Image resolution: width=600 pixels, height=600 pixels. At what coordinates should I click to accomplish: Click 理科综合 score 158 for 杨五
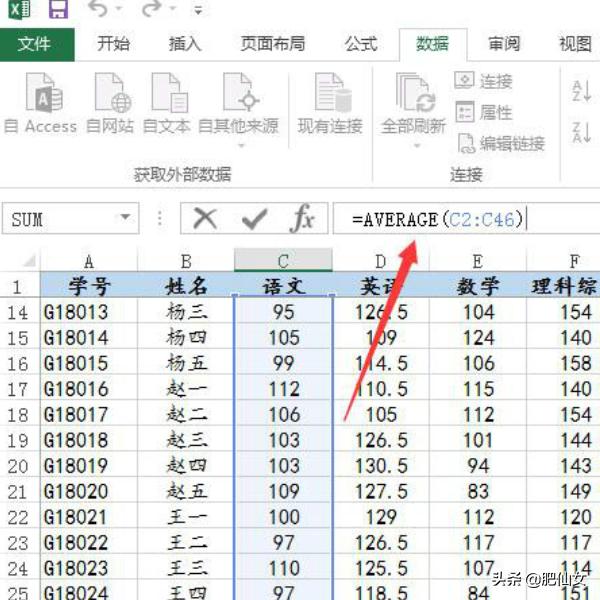(563, 364)
